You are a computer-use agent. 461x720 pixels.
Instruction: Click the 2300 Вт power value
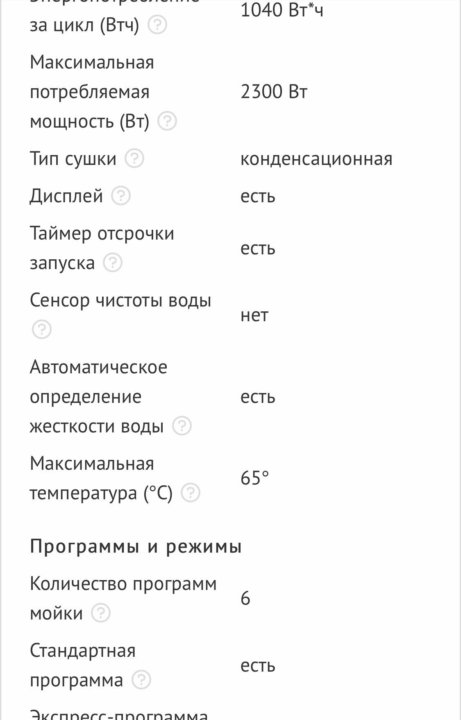(x=274, y=92)
